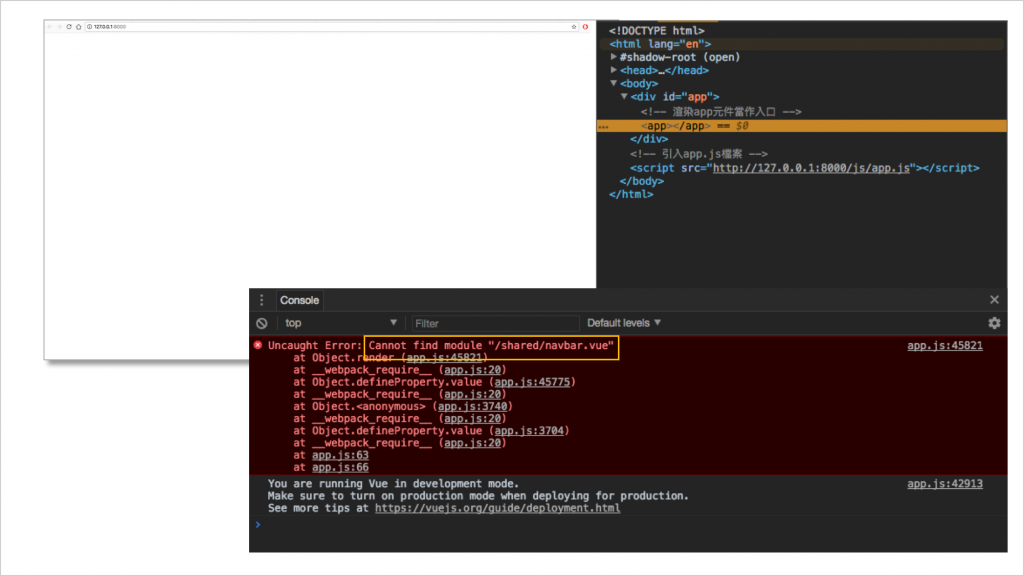Select the closing </html> line

click(631, 194)
